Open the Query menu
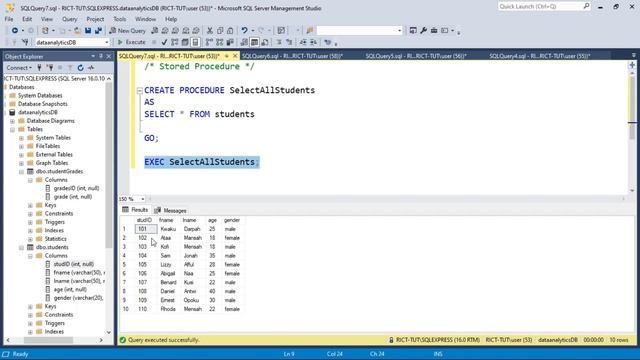Screen dimensions: 640x360 coord(69,19)
